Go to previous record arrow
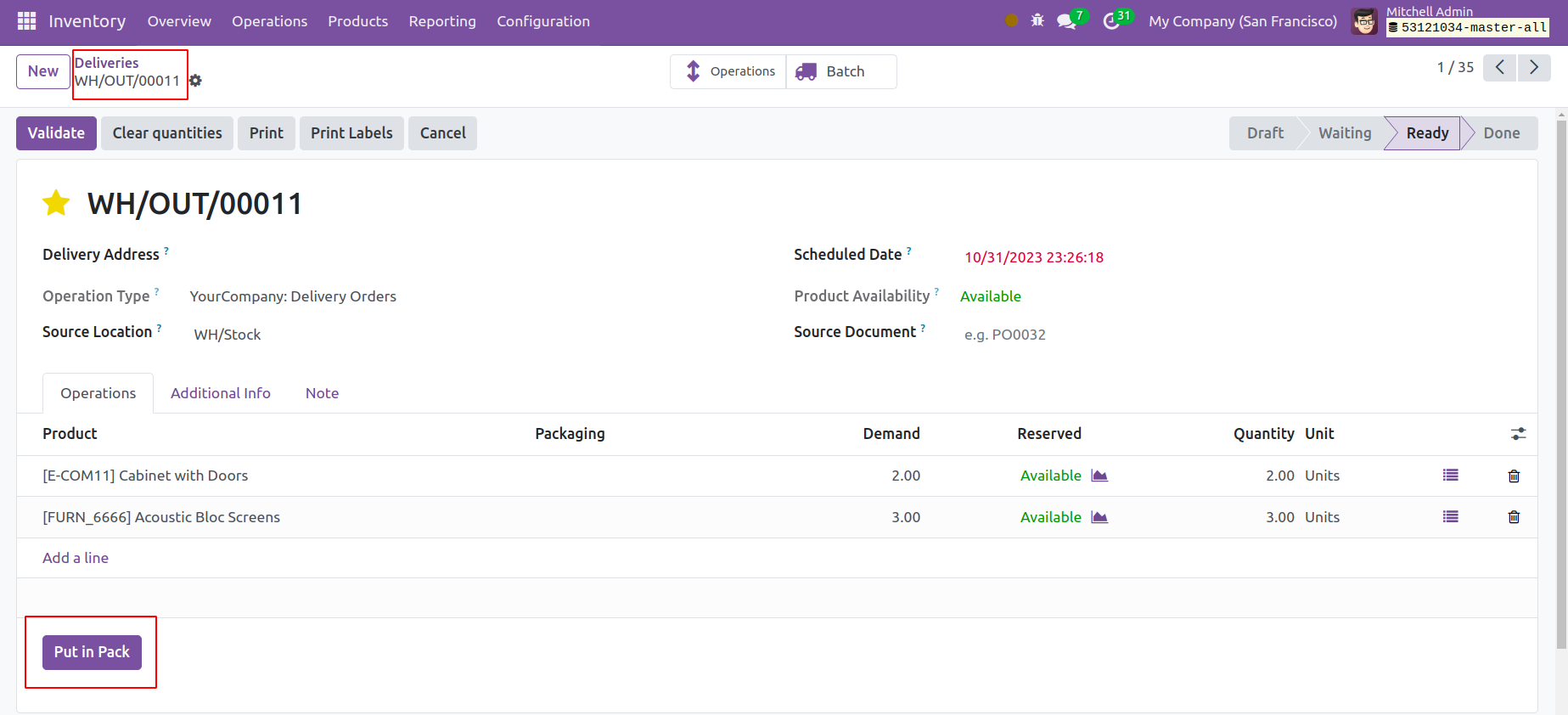1568x715 pixels. pos(1499,68)
